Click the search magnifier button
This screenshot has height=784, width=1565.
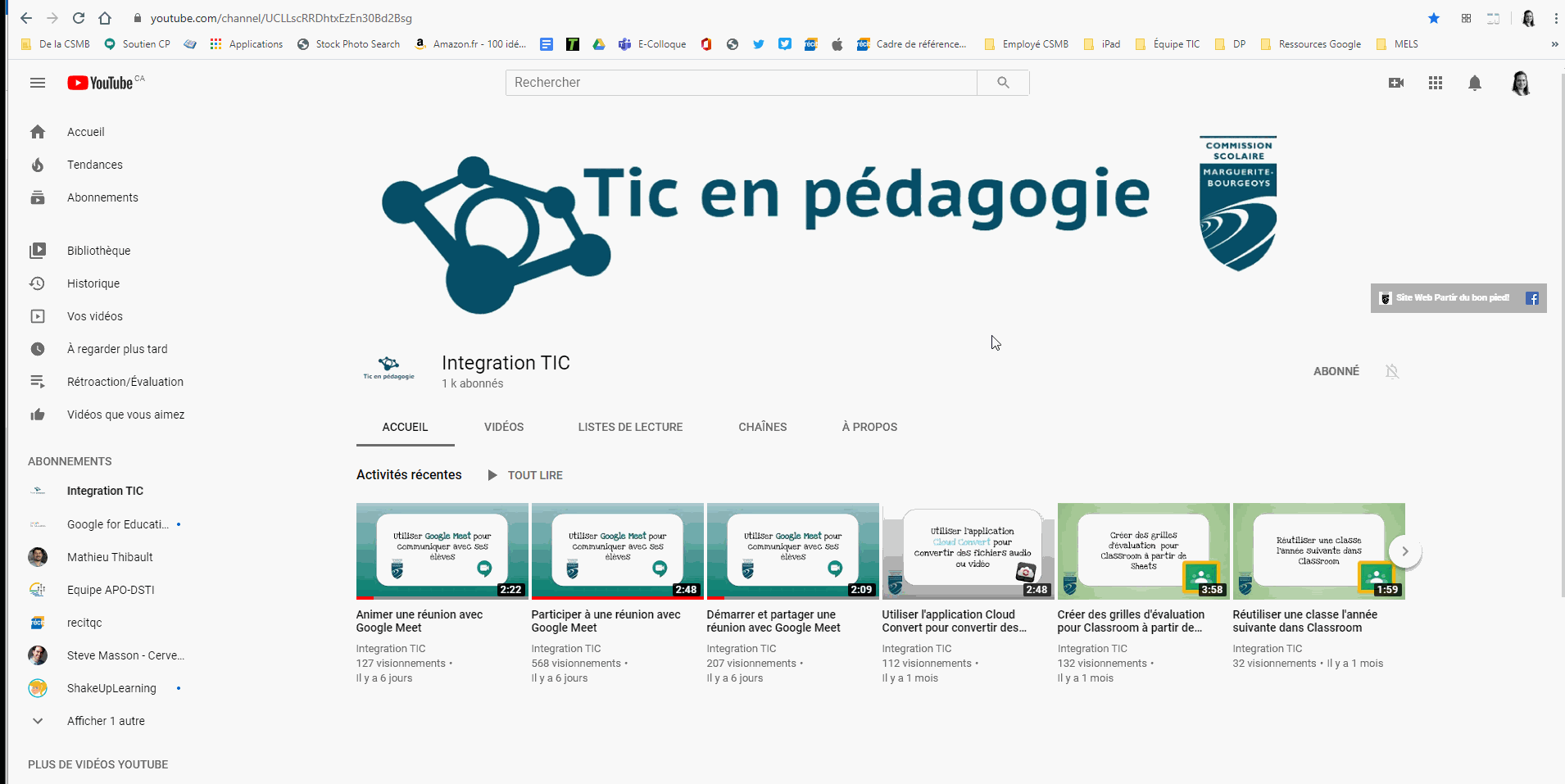click(x=1003, y=83)
